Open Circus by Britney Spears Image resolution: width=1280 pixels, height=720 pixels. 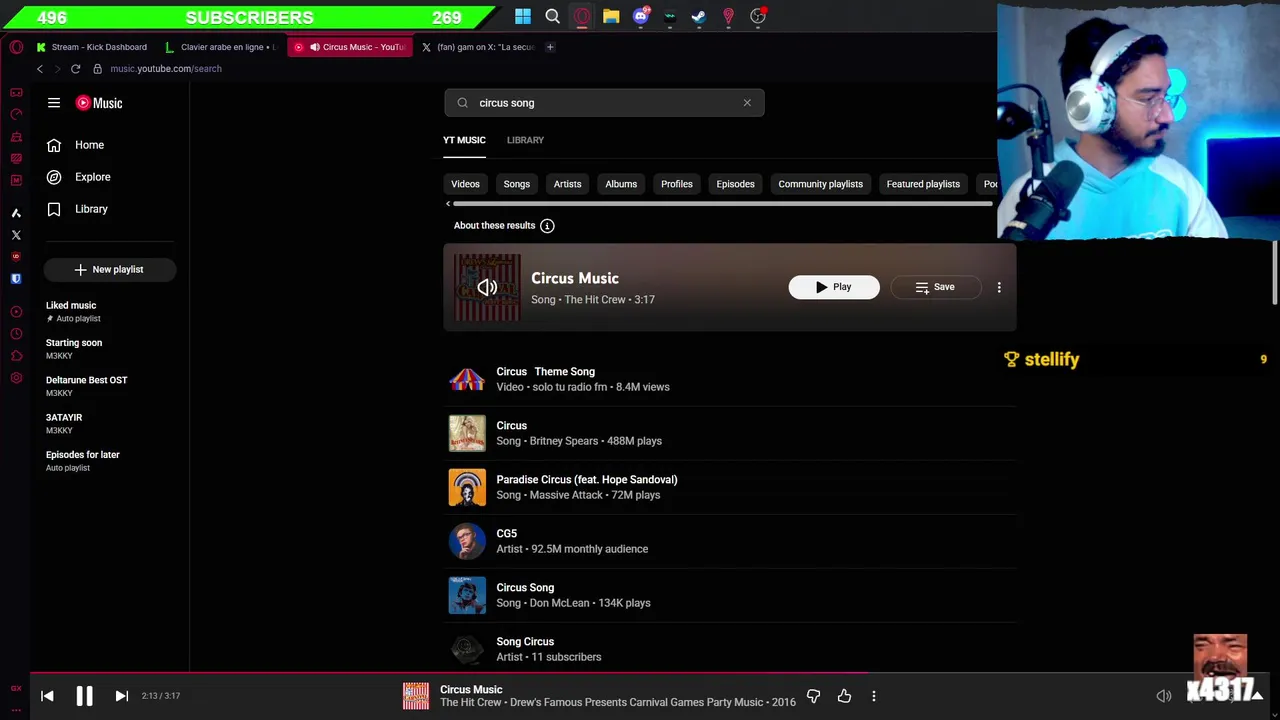coord(730,433)
